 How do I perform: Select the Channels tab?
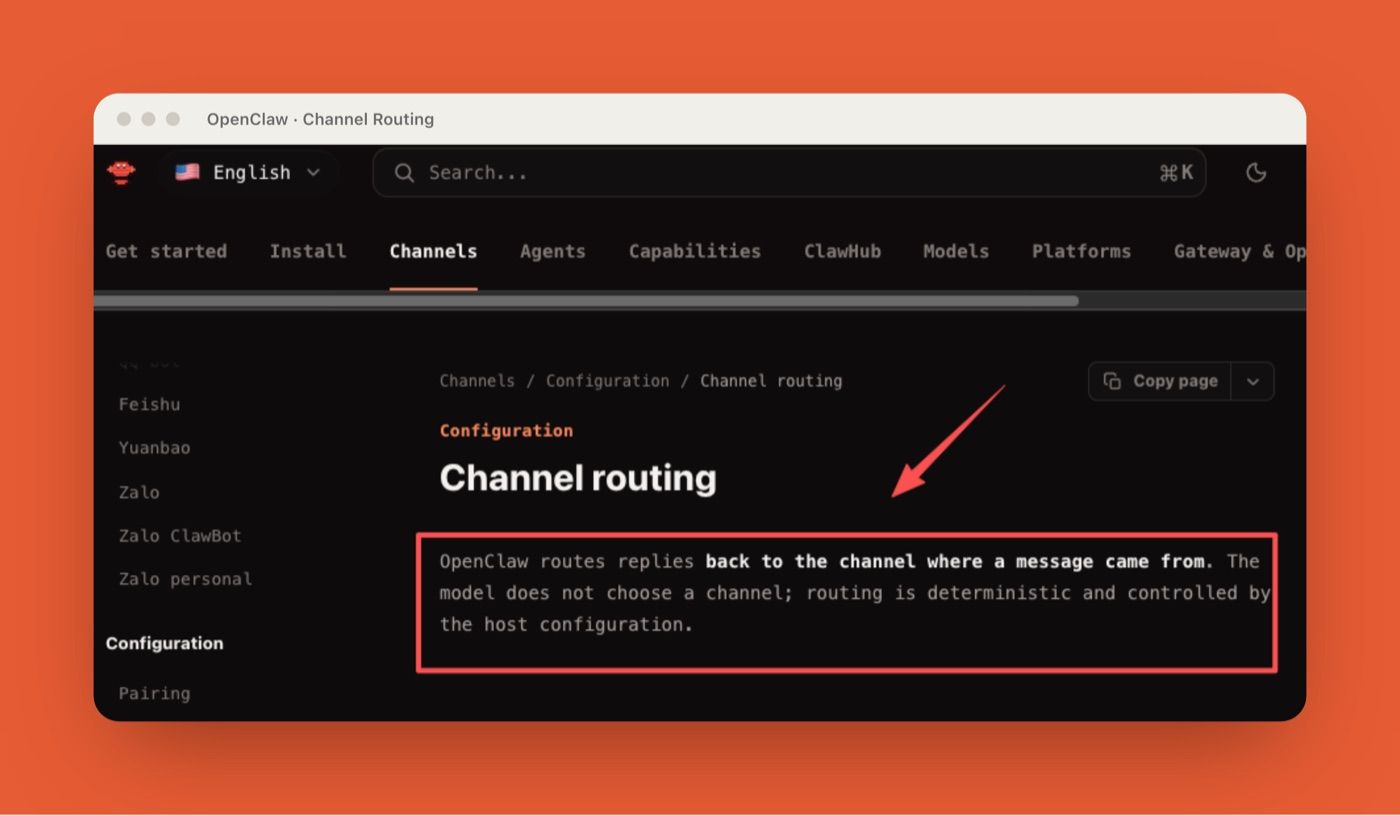(x=433, y=251)
